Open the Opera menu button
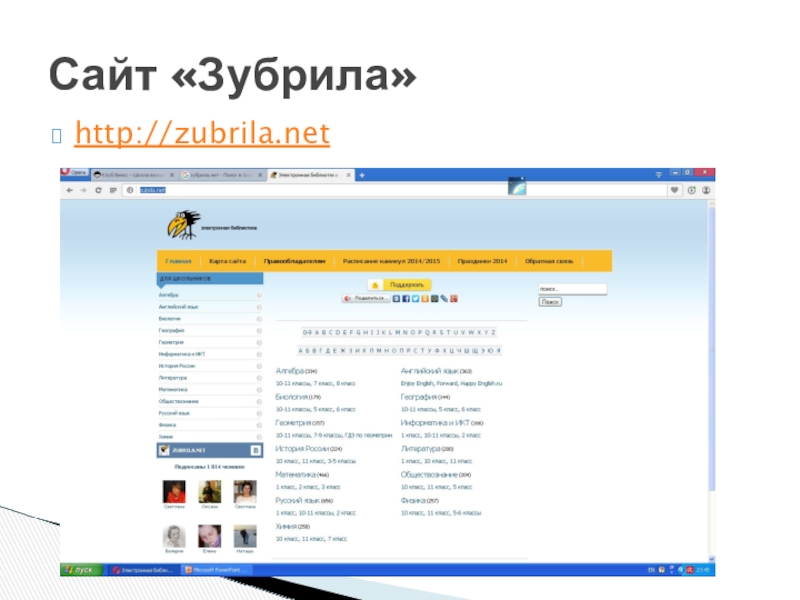Screen dimensions: 800x600 point(74,173)
